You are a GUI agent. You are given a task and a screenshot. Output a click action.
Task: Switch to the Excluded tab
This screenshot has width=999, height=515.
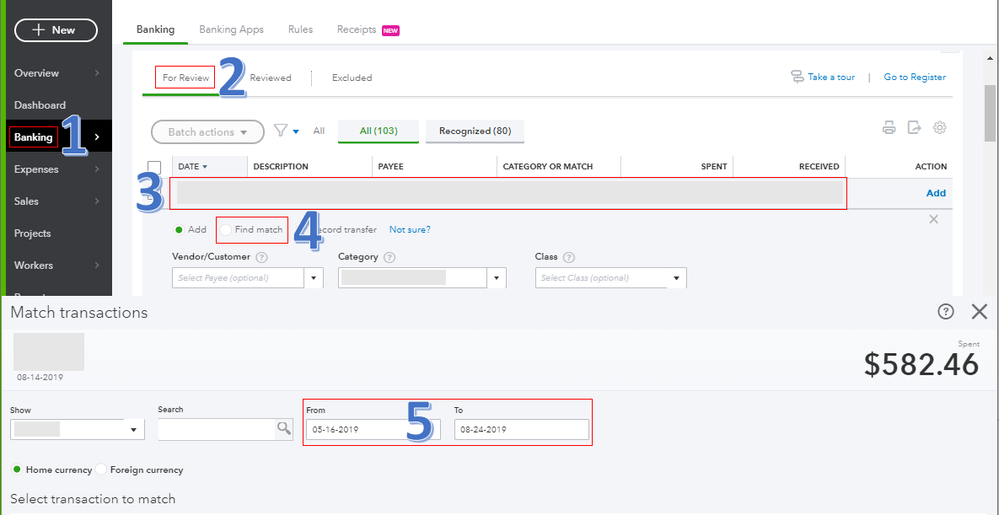pos(352,78)
